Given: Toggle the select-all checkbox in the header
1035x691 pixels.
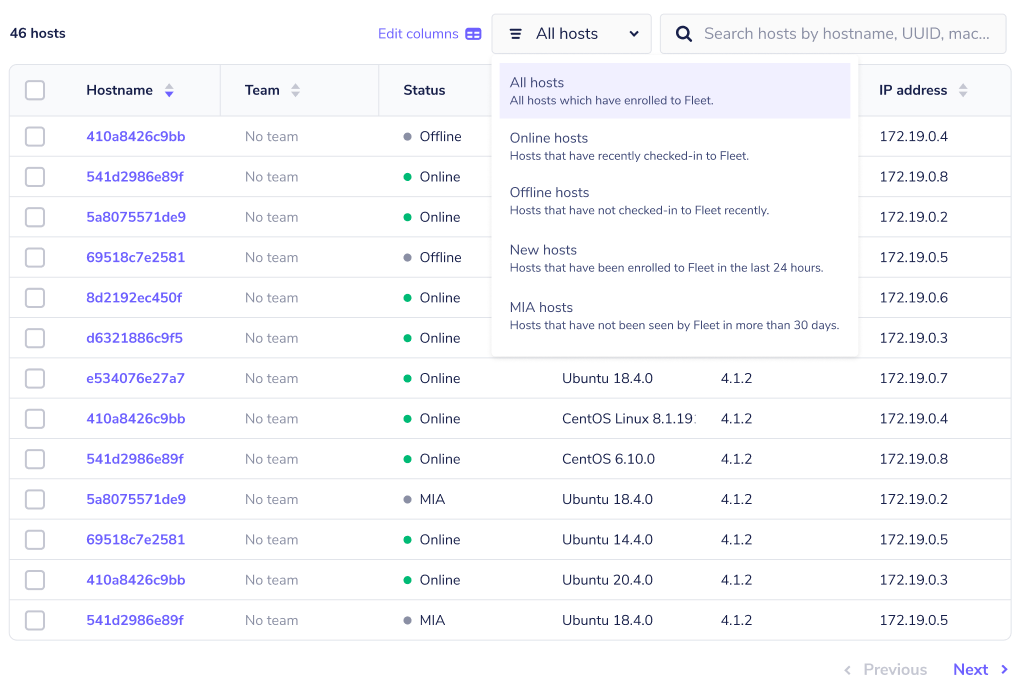Looking at the screenshot, I should point(35,90).
